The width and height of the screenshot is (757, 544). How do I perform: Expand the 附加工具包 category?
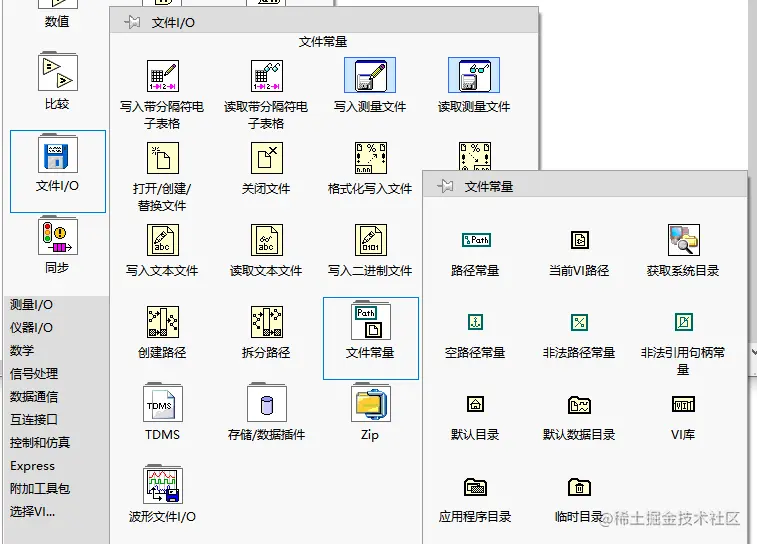coord(40,488)
